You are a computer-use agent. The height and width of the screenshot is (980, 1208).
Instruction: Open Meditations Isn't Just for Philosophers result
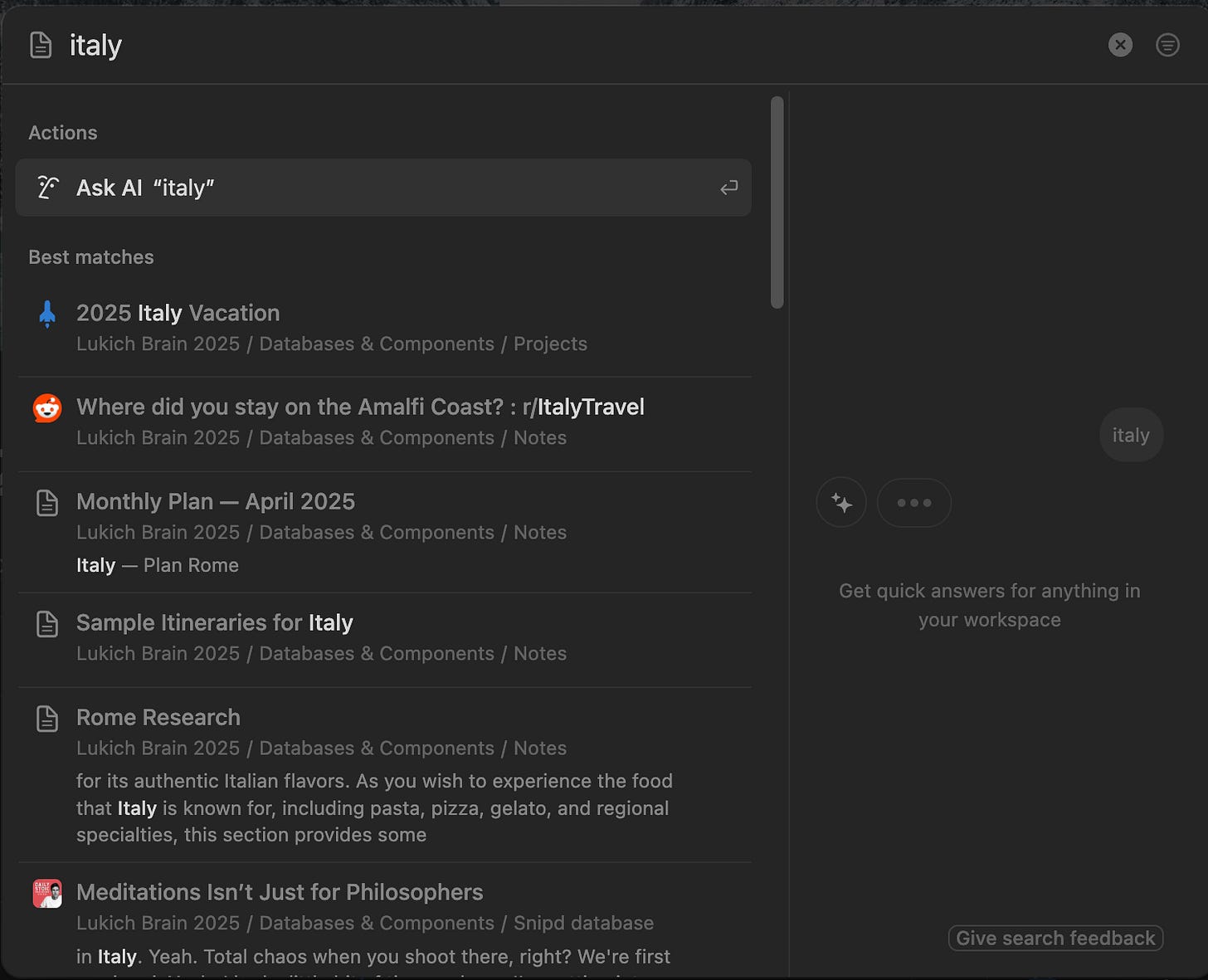pyautogui.click(x=383, y=921)
